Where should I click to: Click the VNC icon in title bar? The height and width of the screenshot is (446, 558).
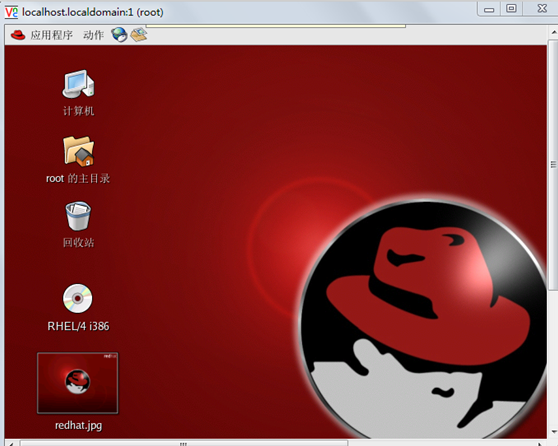click(11, 12)
